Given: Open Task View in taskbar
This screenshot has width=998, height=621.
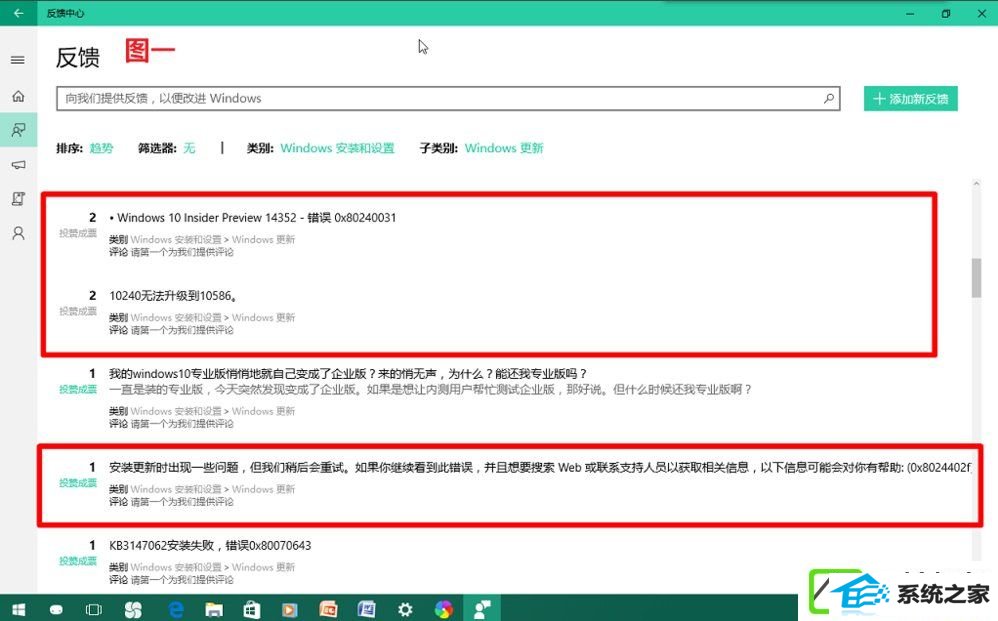Looking at the screenshot, I should pos(94,610).
